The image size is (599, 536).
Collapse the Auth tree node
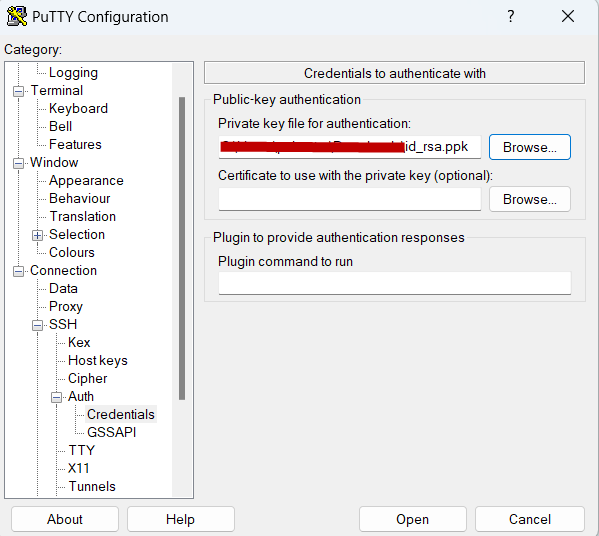coord(56,398)
